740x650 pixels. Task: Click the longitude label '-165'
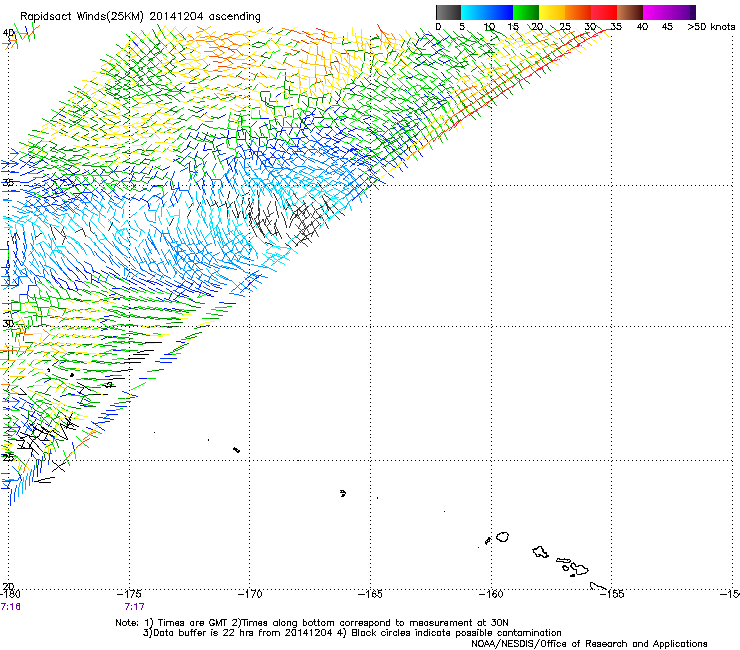(x=370, y=594)
